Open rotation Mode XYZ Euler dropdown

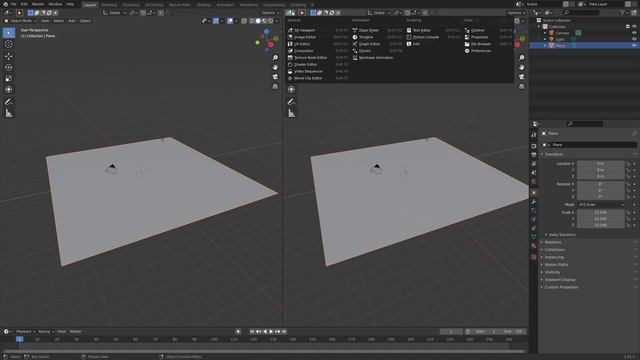601,204
